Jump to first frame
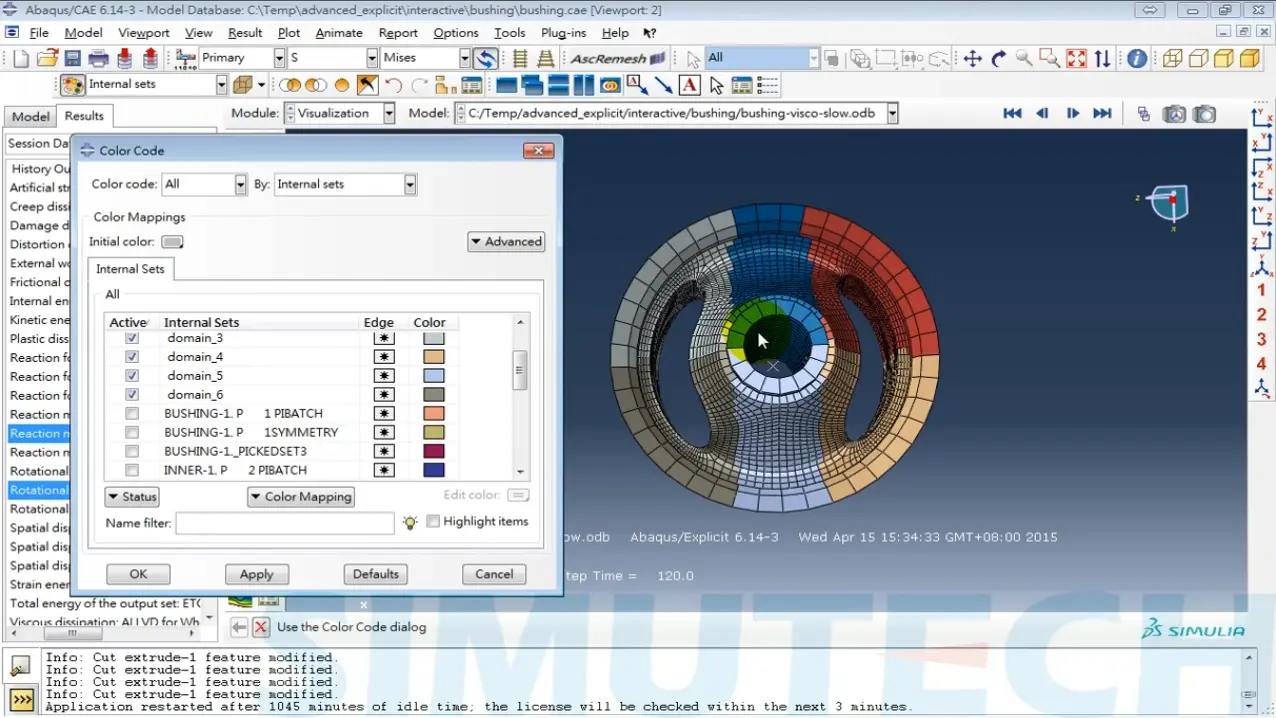 click(1012, 114)
